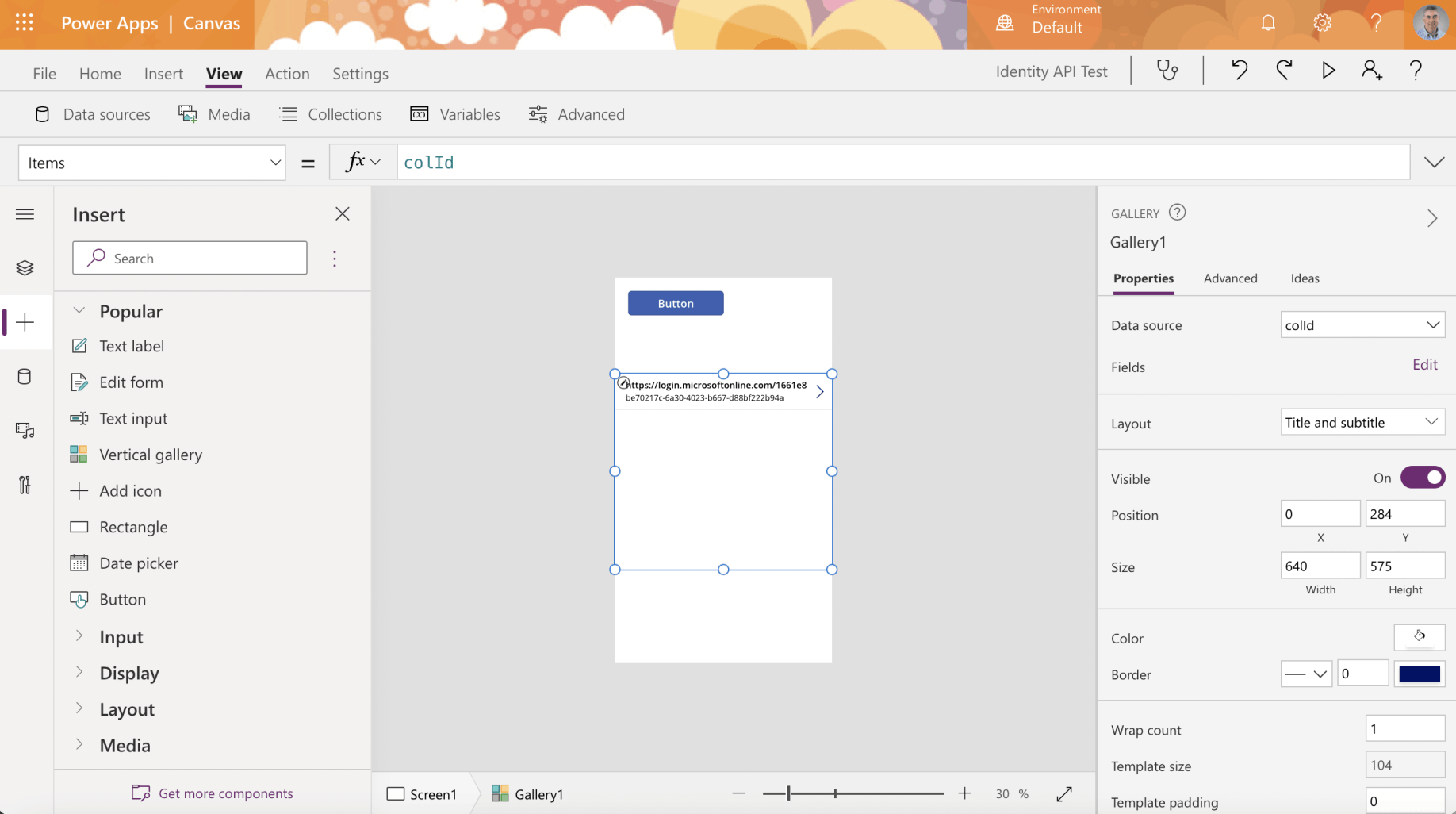Expand the Media section
Viewport: 1456px width, 814px height.
pyautogui.click(x=79, y=745)
